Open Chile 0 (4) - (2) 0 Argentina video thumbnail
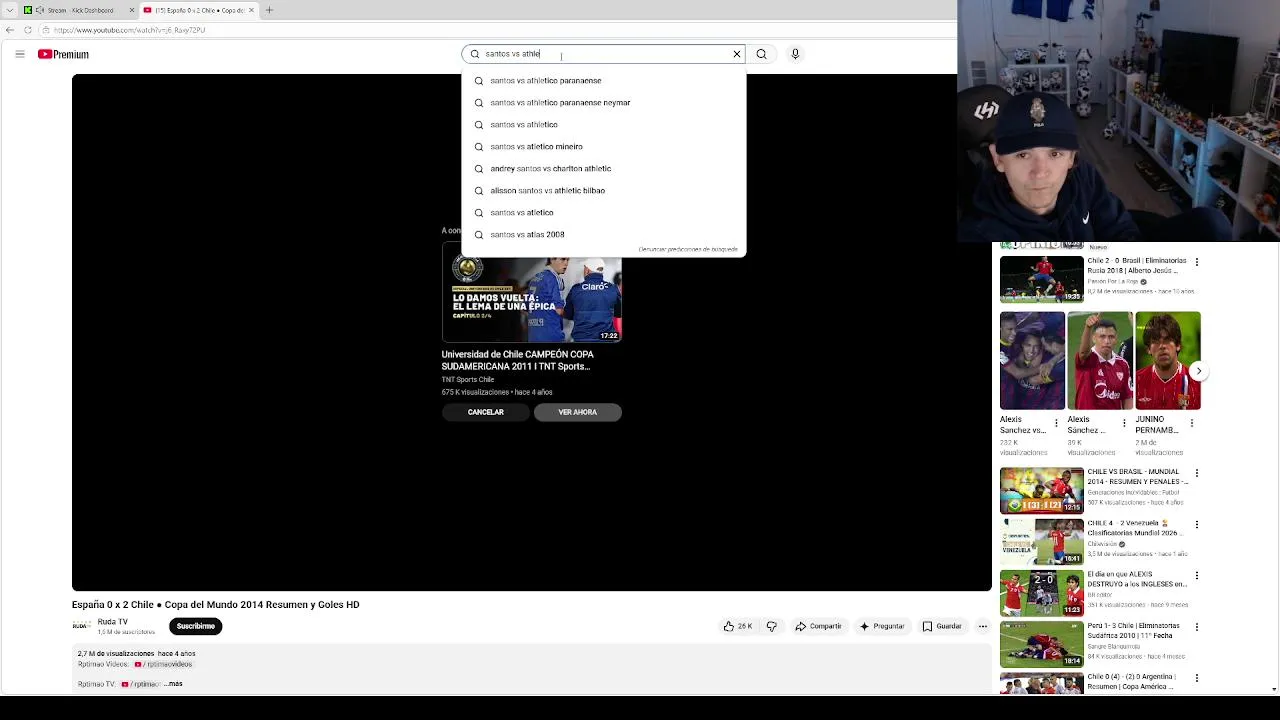1280x720 pixels. pyautogui.click(x=1041, y=684)
